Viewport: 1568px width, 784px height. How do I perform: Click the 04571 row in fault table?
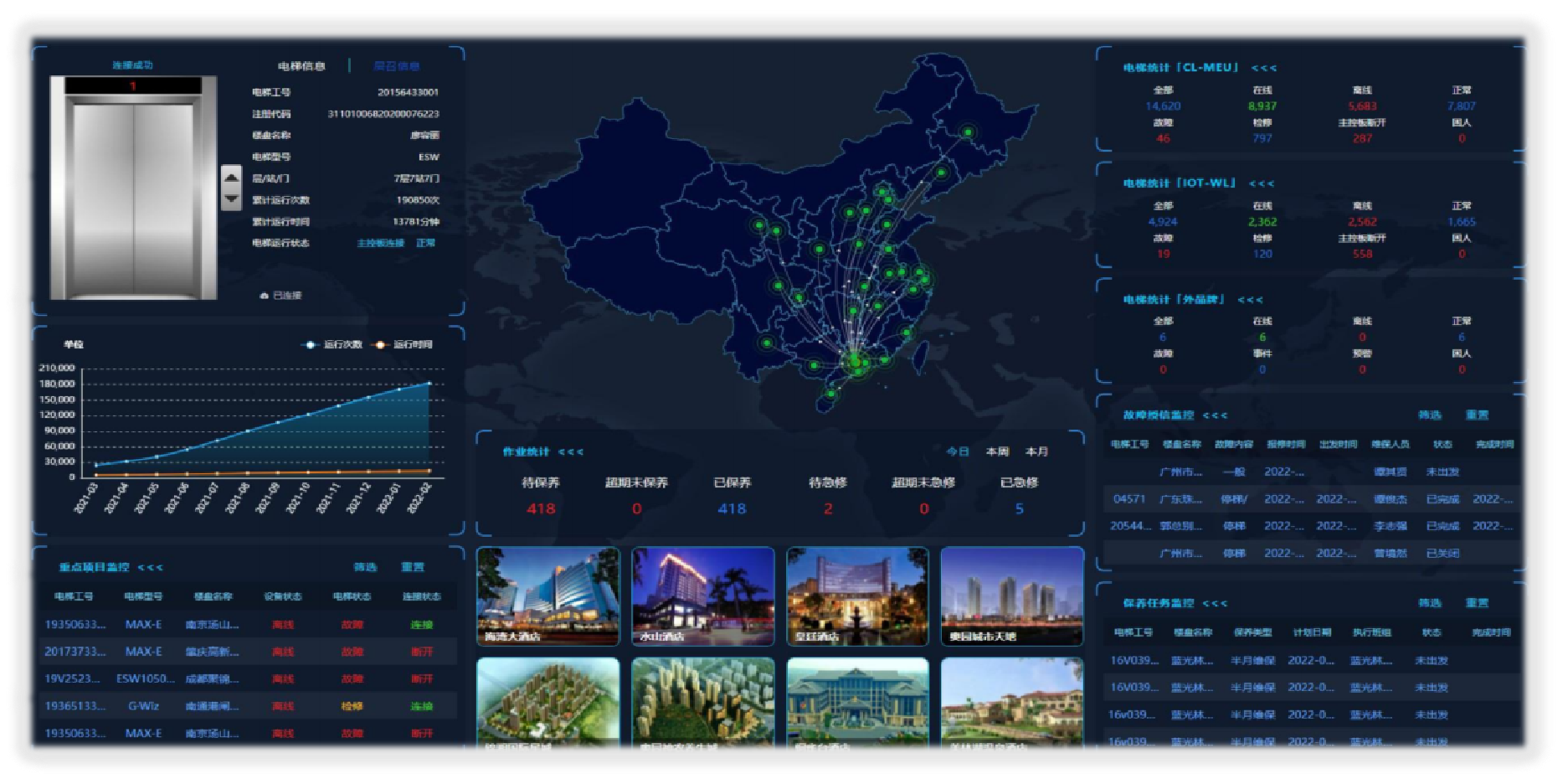1129,499
